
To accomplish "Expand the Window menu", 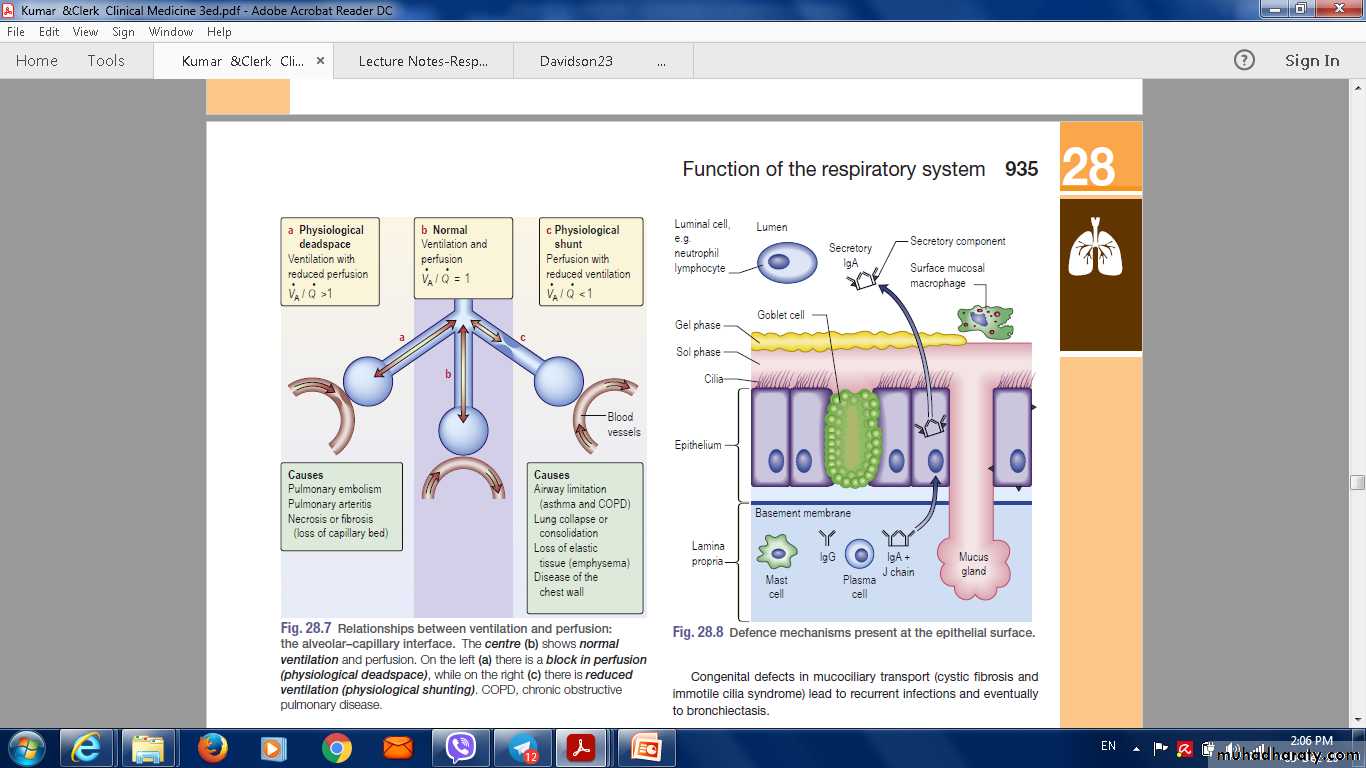I will [x=171, y=32].
